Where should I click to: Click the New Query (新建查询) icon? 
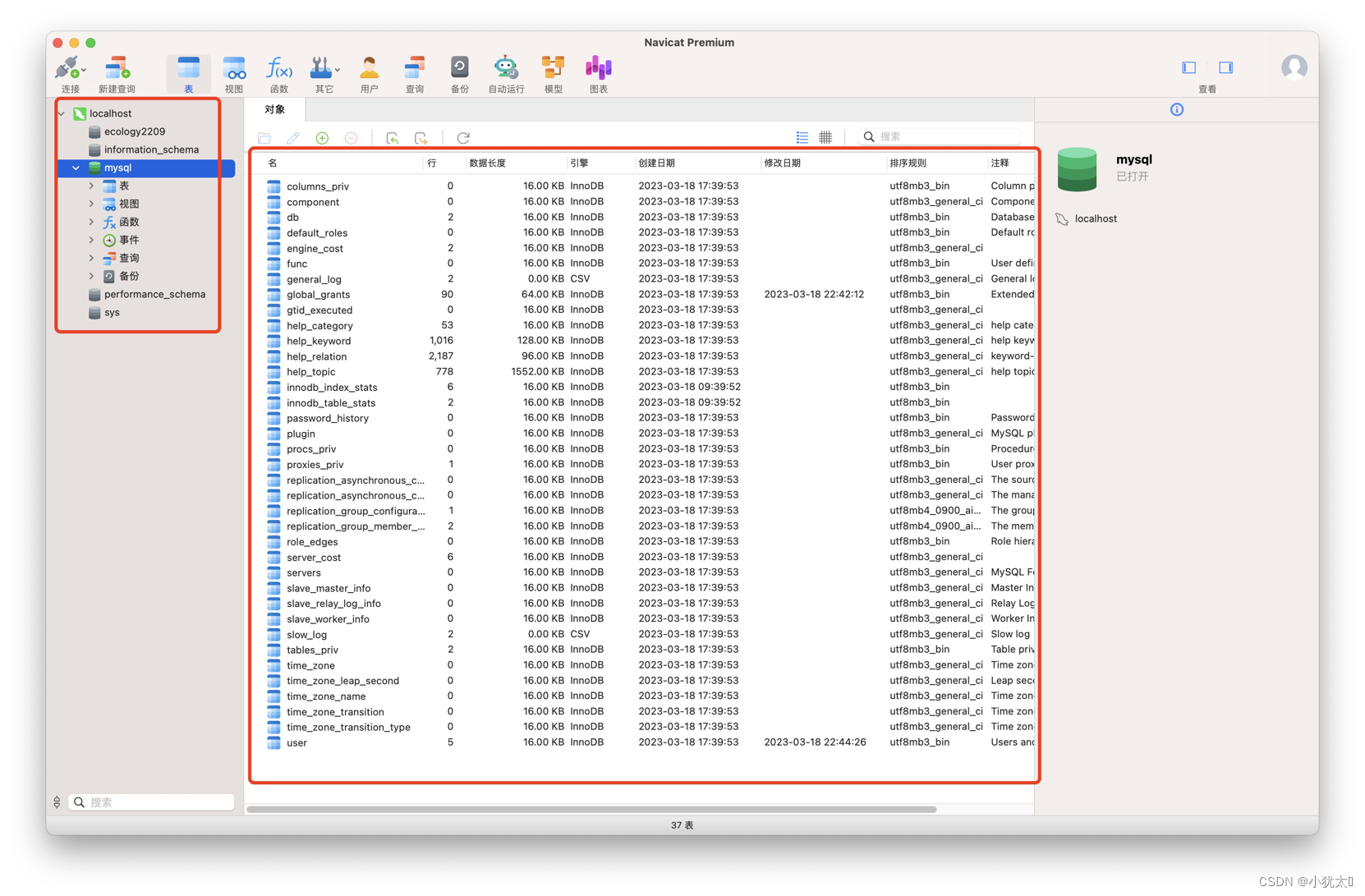[x=117, y=74]
